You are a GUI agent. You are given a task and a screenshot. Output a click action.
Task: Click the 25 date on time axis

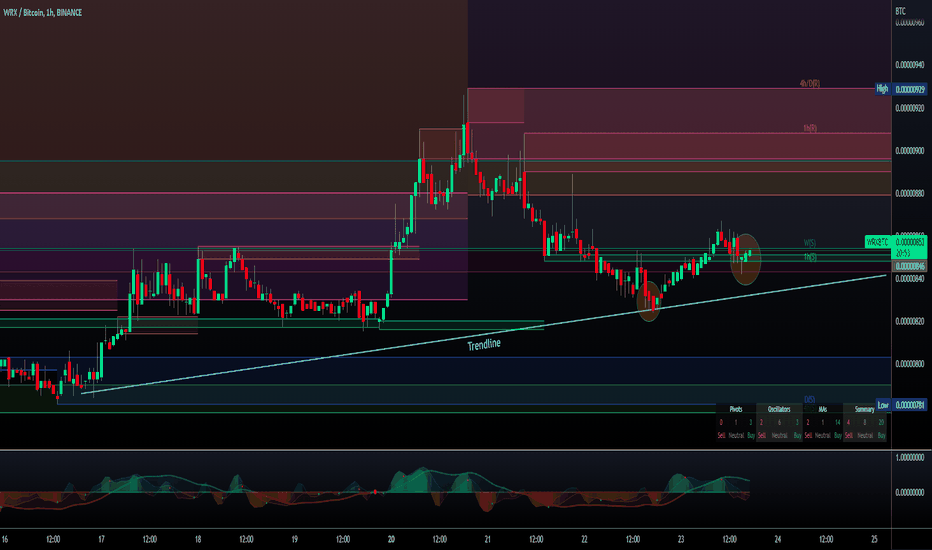click(x=874, y=539)
